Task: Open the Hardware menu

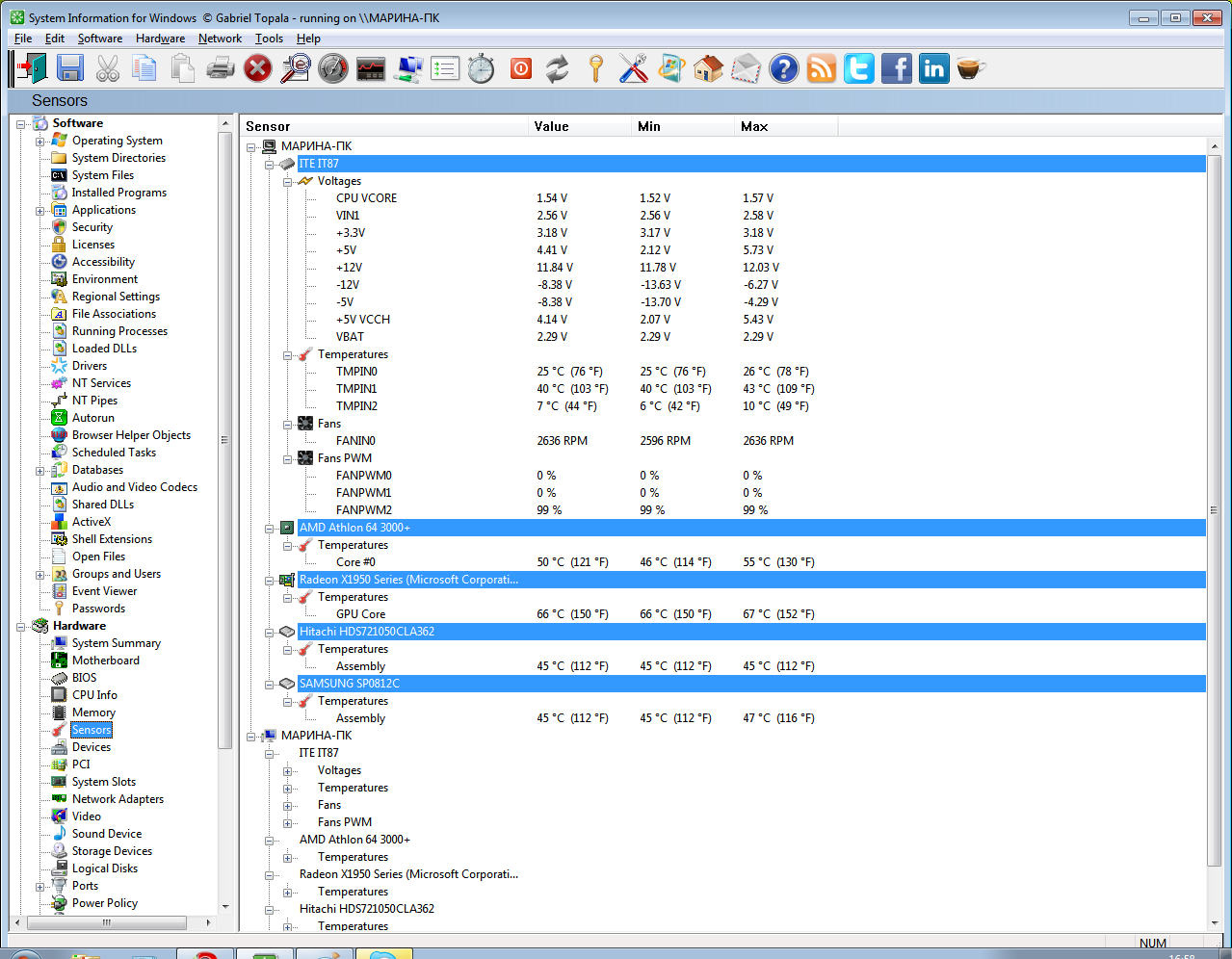Action: coord(160,39)
